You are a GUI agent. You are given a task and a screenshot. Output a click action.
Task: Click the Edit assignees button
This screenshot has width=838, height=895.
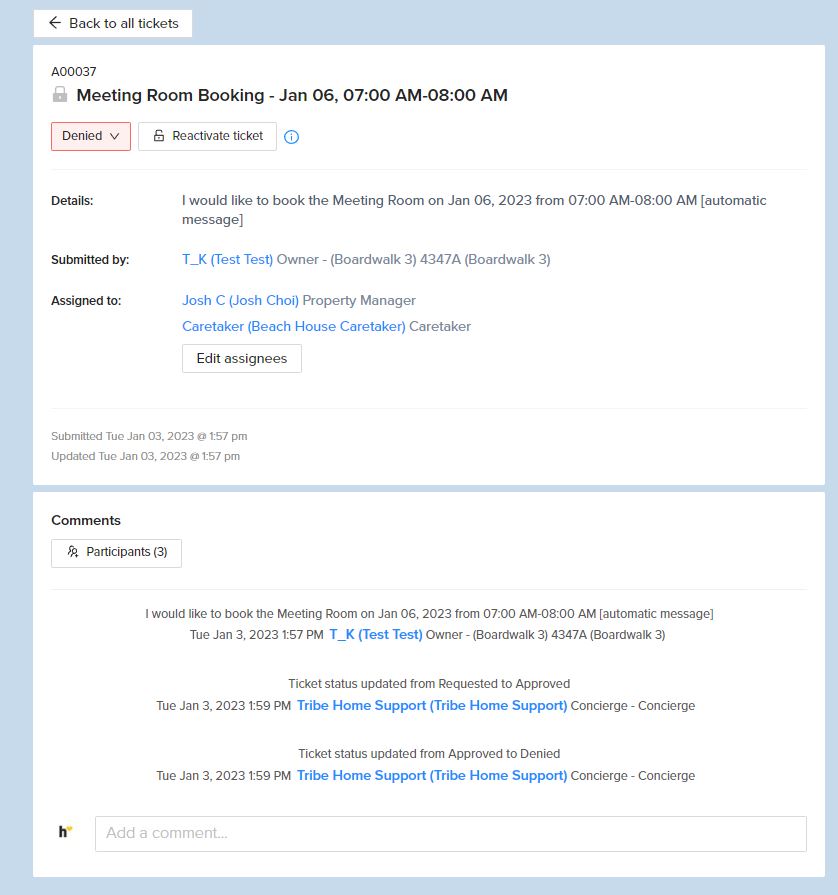point(242,358)
